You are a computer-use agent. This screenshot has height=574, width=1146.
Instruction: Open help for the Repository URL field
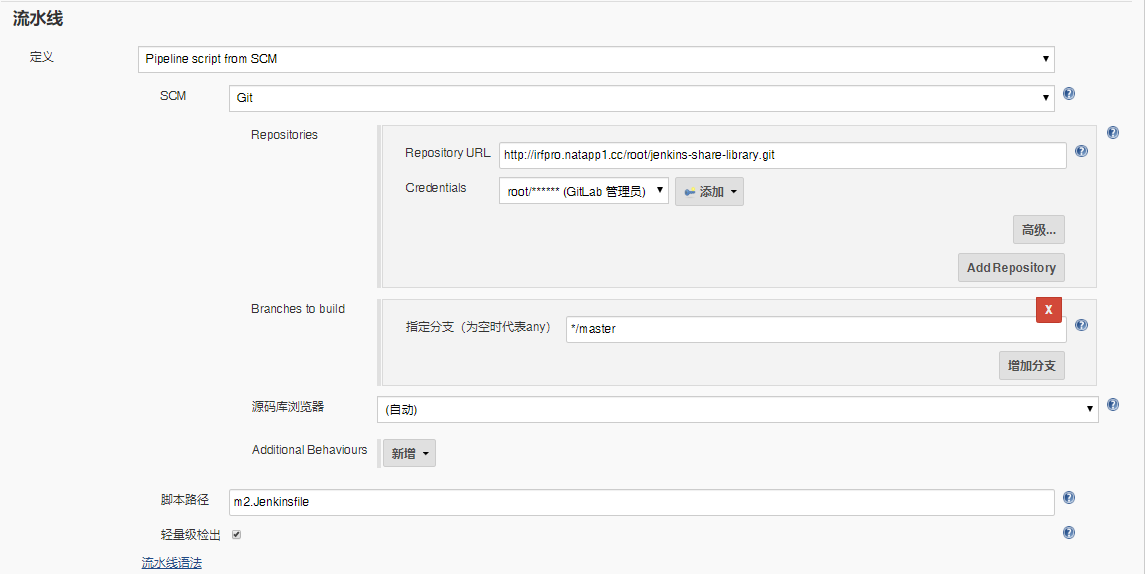tap(1082, 151)
